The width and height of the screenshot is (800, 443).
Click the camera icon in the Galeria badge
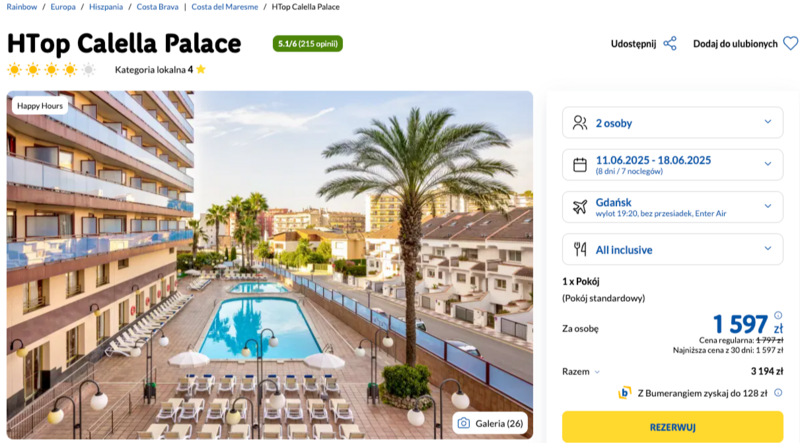[463, 423]
